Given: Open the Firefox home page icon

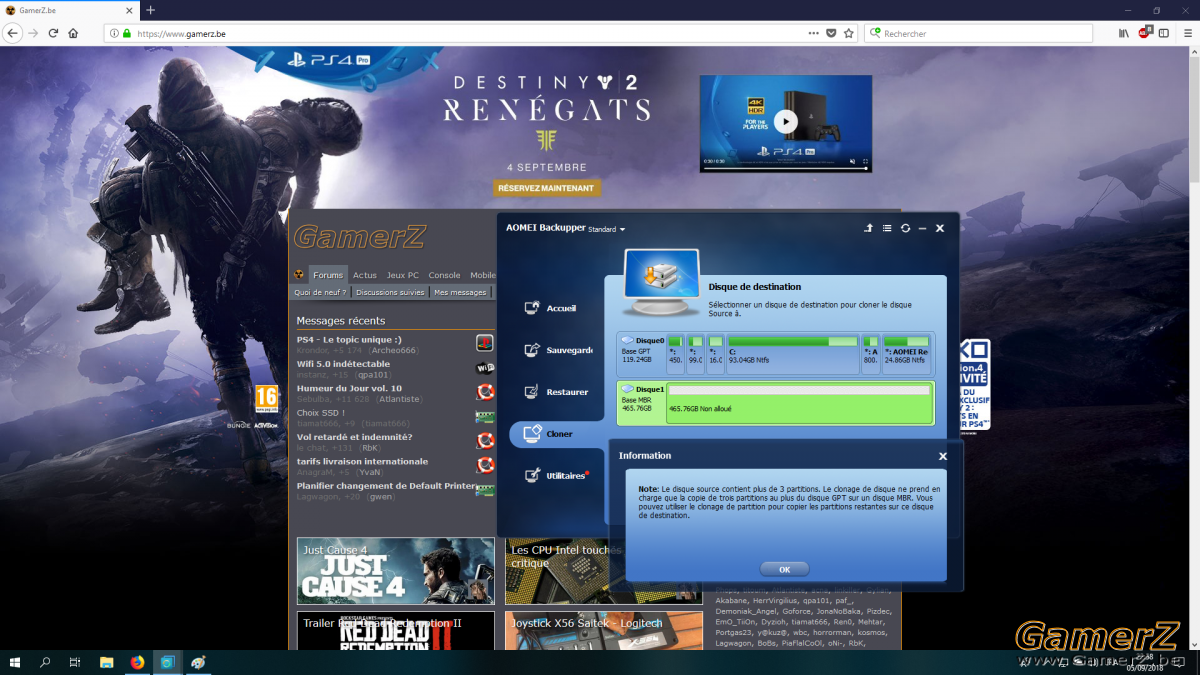Looking at the screenshot, I should click(73, 33).
